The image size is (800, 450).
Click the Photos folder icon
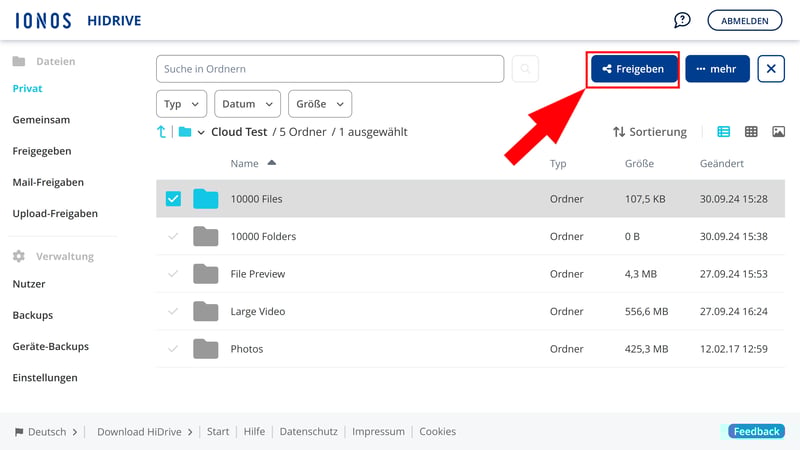coord(206,349)
